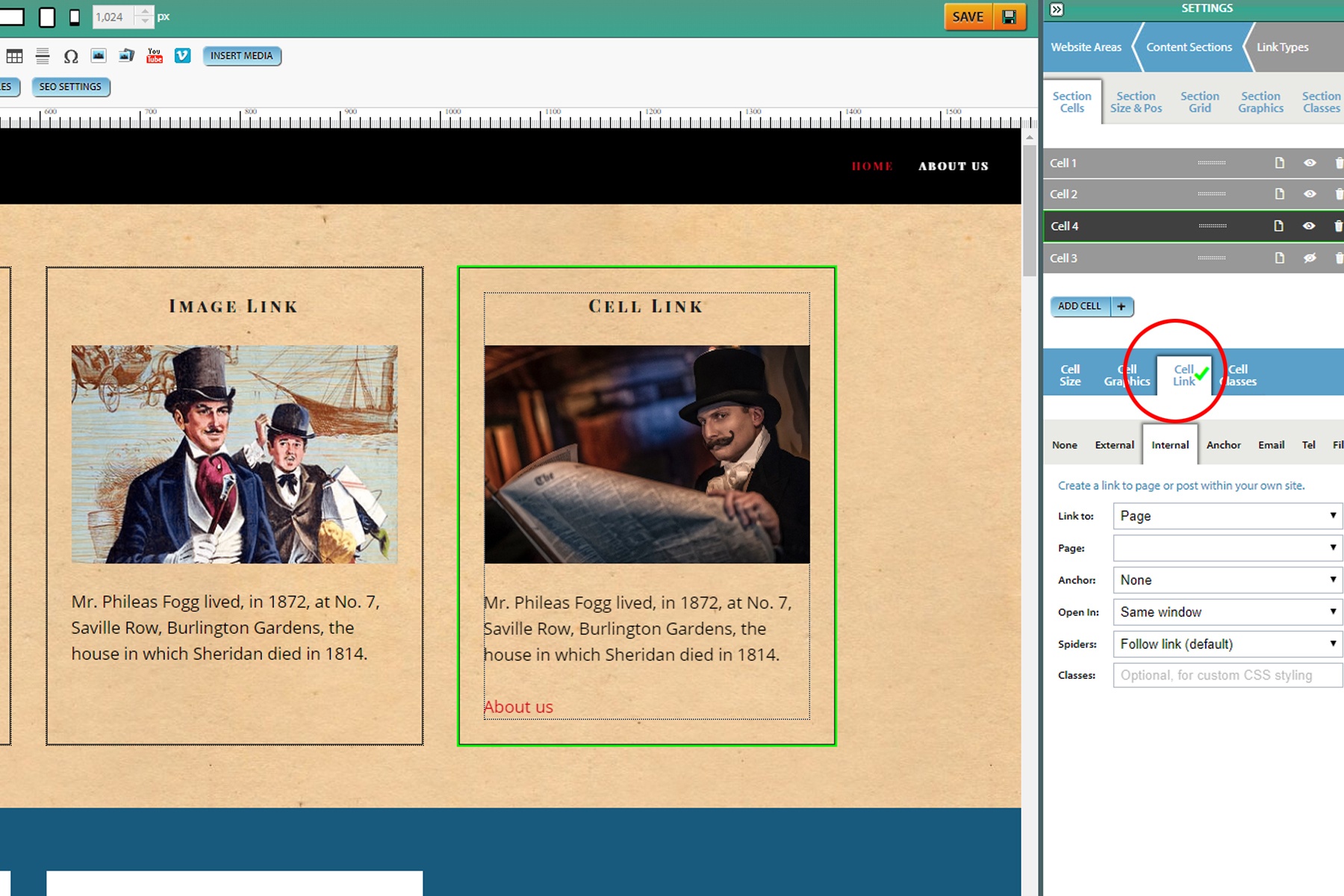The width and height of the screenshot is (1344, 896).
Task: Open the Section Graphics tab
Action: 1260,102
